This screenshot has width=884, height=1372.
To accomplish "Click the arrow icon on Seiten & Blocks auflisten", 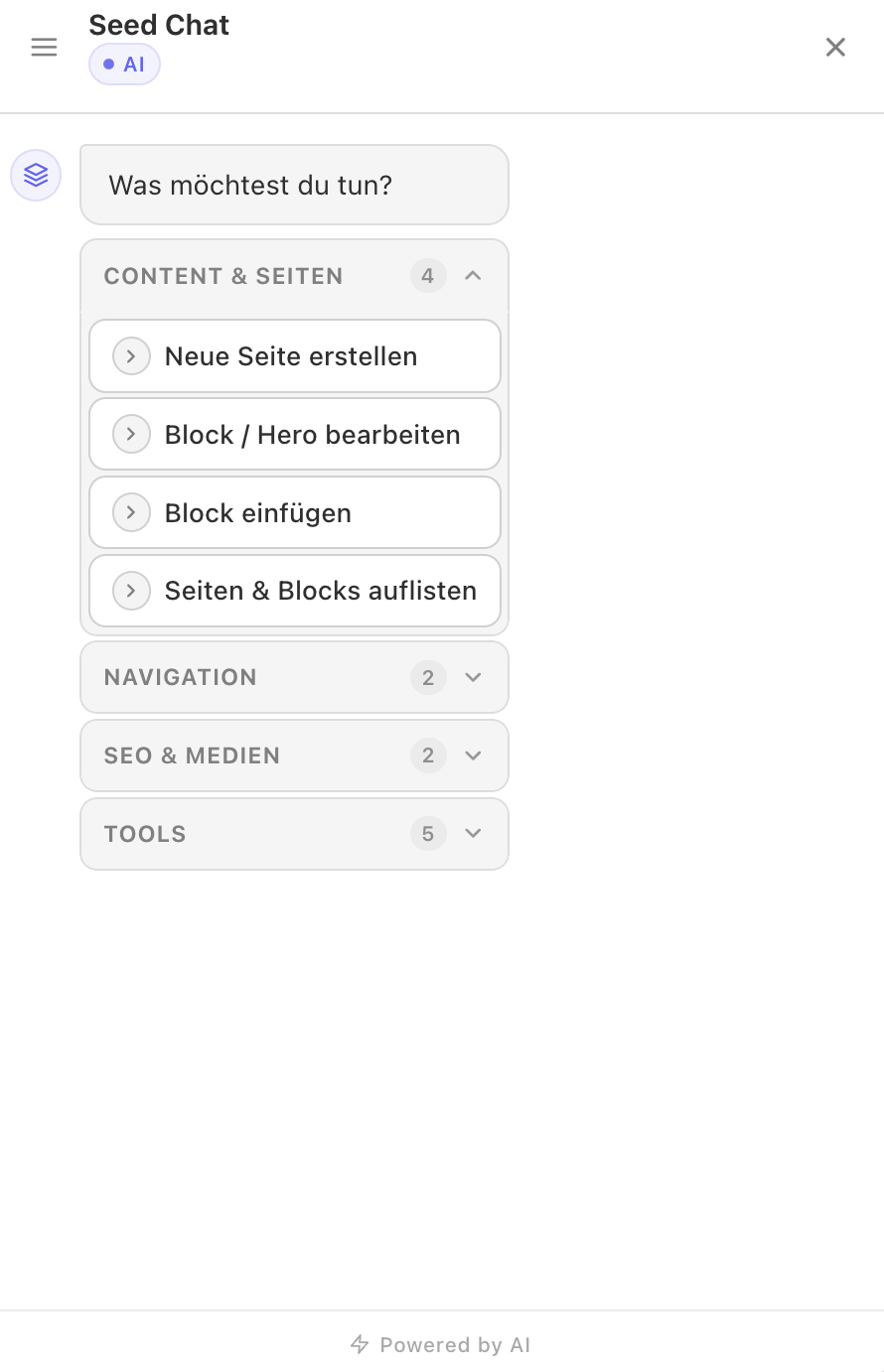I will pyautogui.click(x=130, y=591).
